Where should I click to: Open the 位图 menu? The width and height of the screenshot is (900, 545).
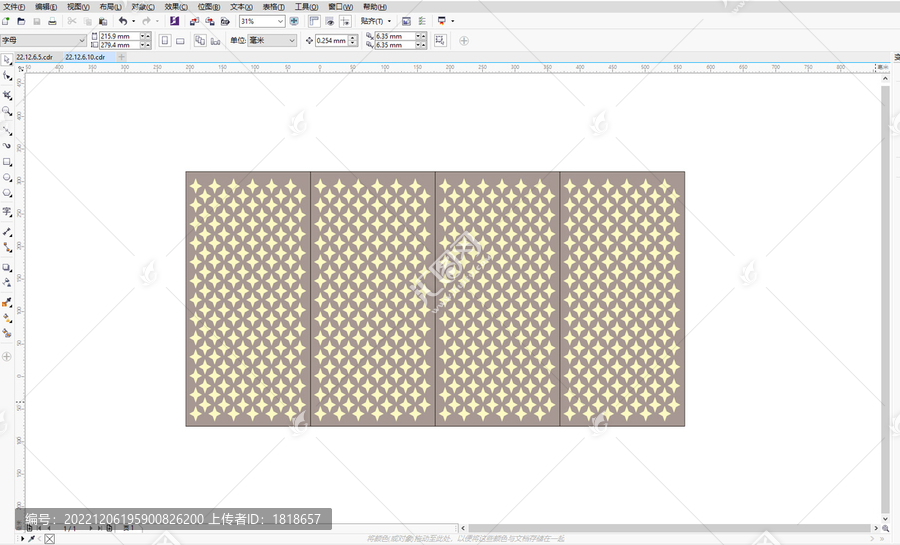point(208,7)
